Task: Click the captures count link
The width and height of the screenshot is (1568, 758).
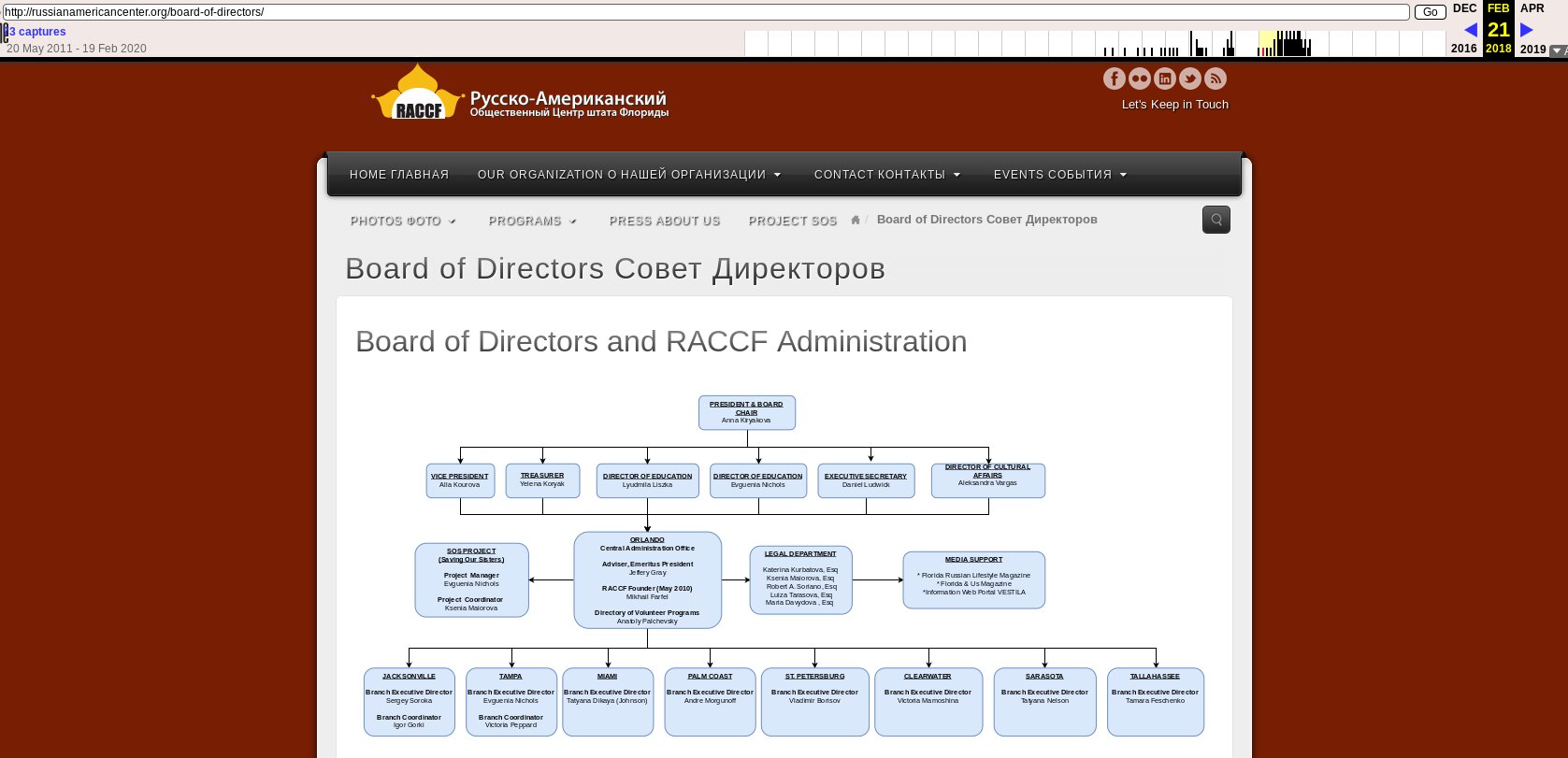Action: [x=36, y=32]
